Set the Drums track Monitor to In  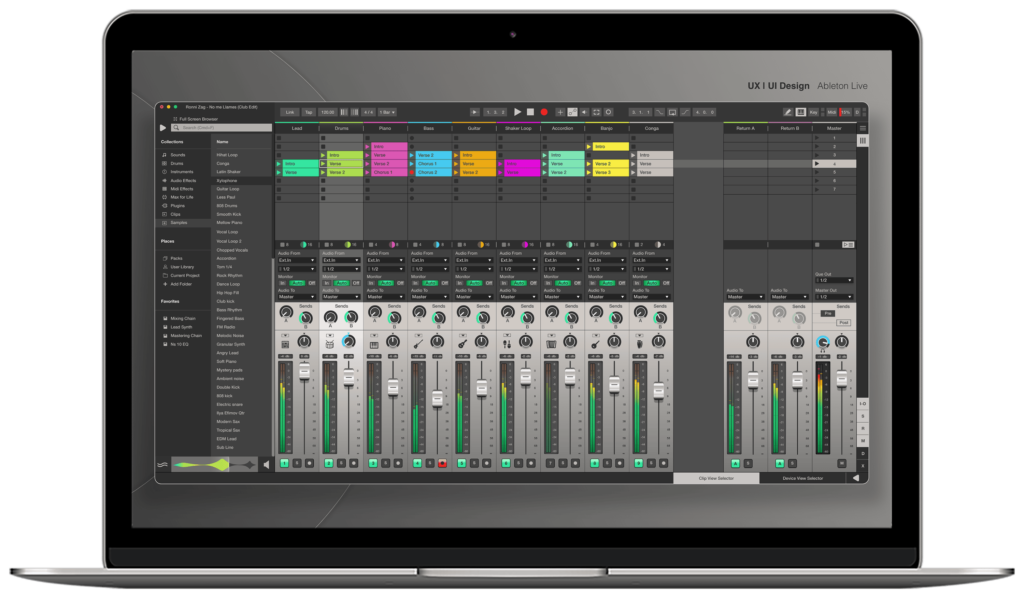(326, 282)
